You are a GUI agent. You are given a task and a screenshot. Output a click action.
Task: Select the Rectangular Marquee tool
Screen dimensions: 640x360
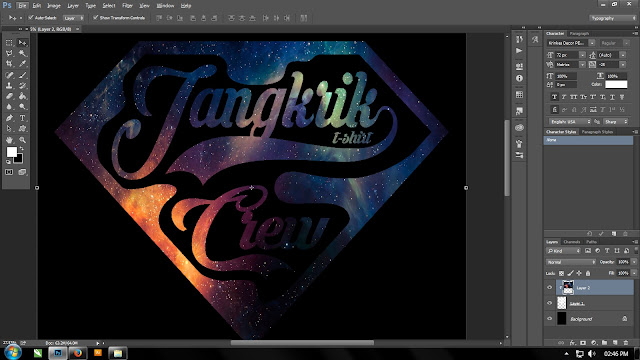point(9,42)
